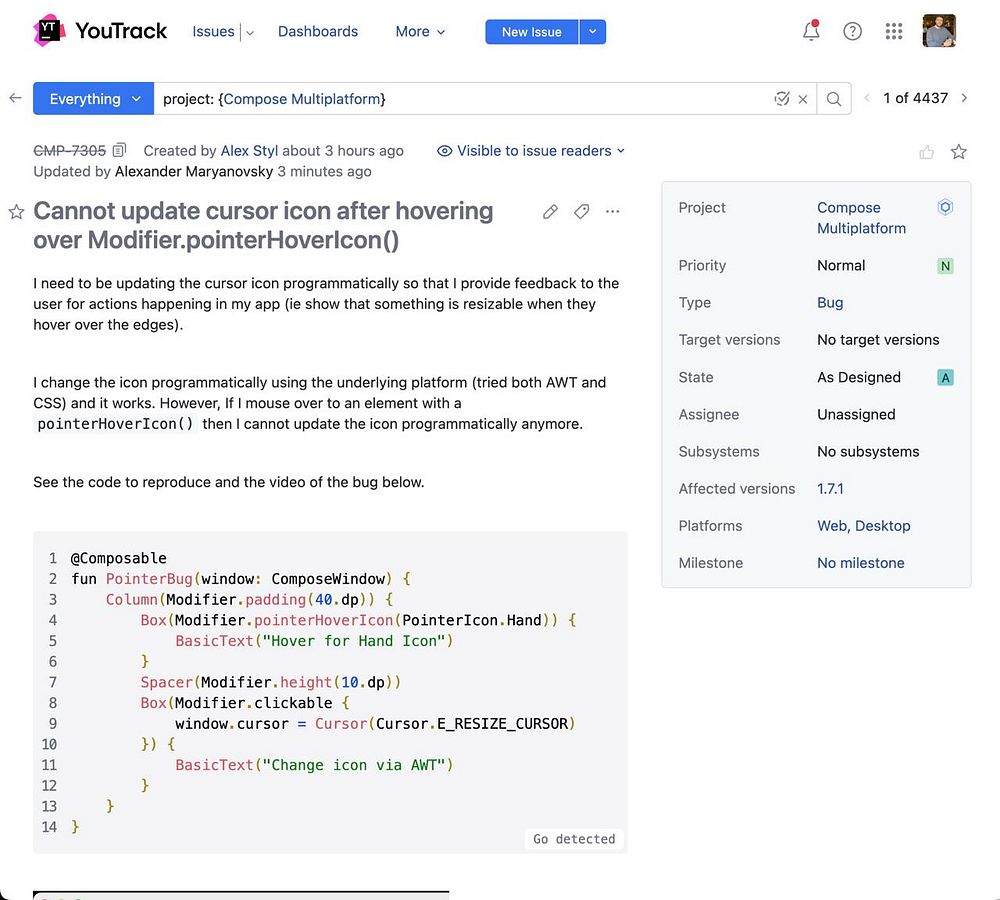Click code line 1 @Composable annotation
This screenshot has height=900, width=1000.
[x=119, y=558]
